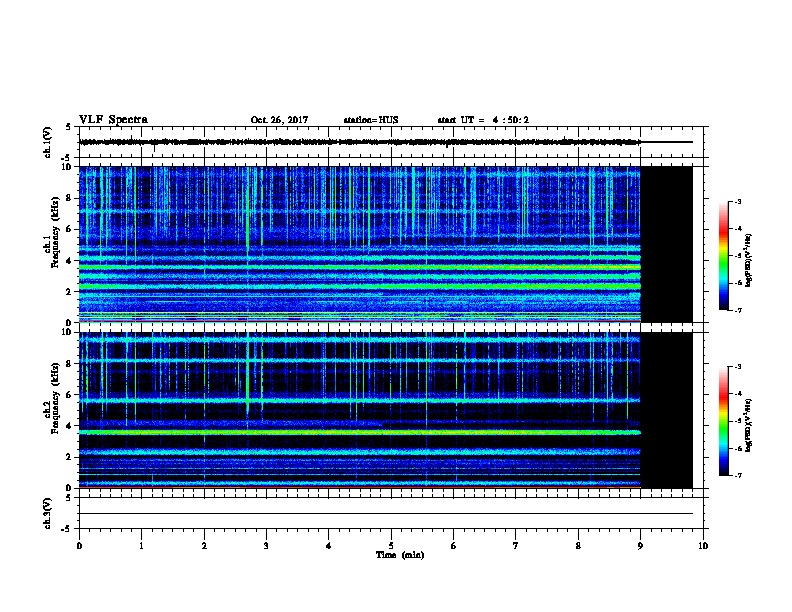Click the ch.2 frequency axis "6" tick label
Viewport: 792px width, 612px height.
(69, 395)
